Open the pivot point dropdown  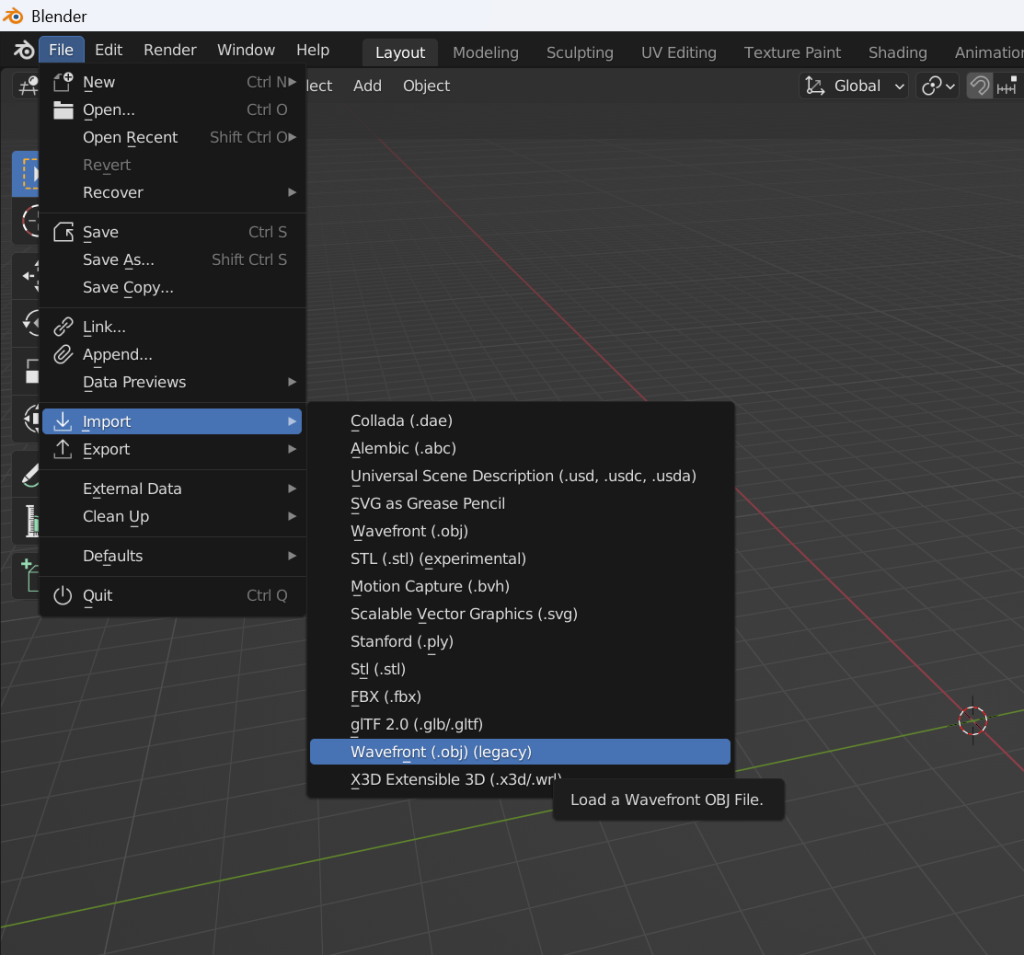point(938,86)
